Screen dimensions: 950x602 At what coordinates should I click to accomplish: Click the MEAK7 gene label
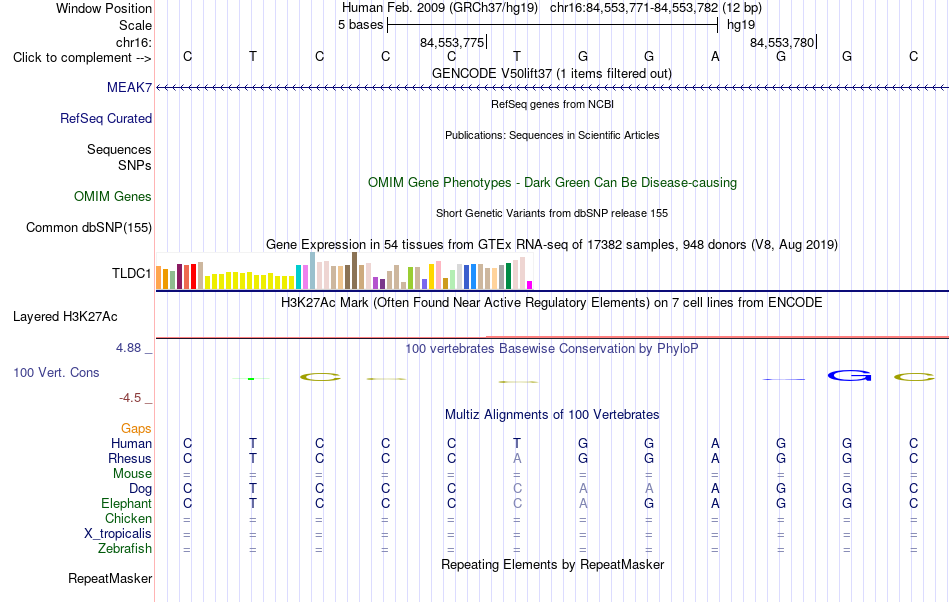[129, 88]
